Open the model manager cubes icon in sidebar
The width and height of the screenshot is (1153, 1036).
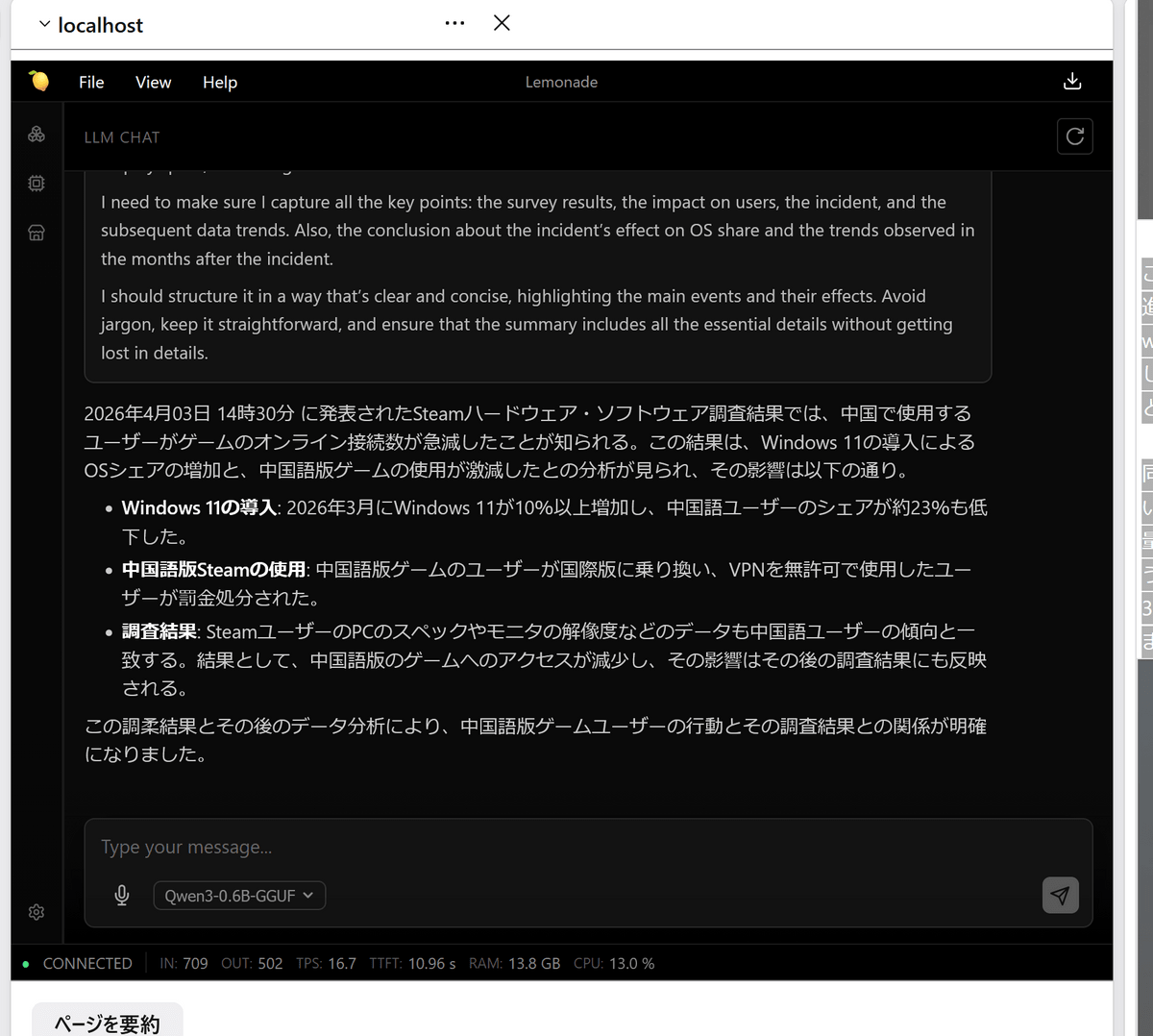pyautogui.click(x=37, y=135)
